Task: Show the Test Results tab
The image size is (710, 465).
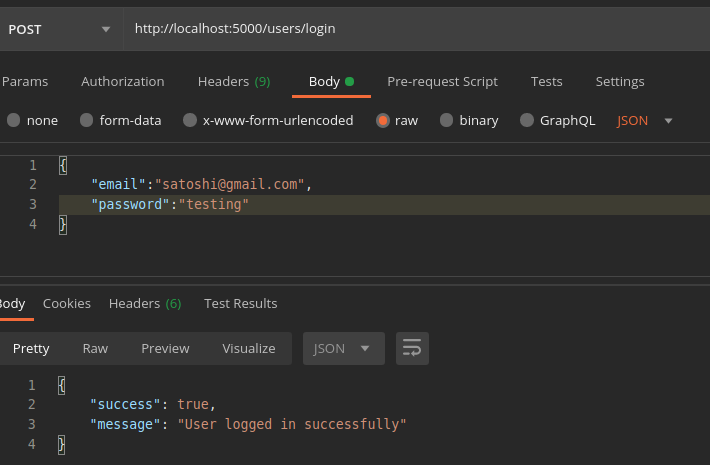Action: click(x=240, y=303)
